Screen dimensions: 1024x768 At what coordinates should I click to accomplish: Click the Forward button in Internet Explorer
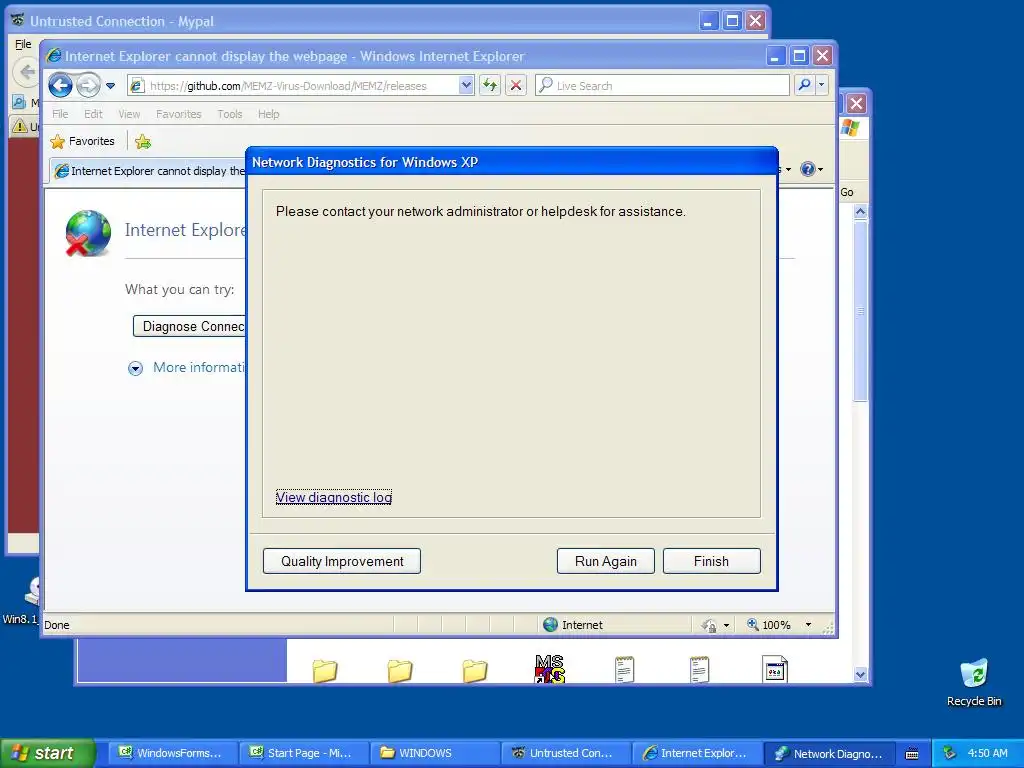pyautogui.click(x=88, y=85)
